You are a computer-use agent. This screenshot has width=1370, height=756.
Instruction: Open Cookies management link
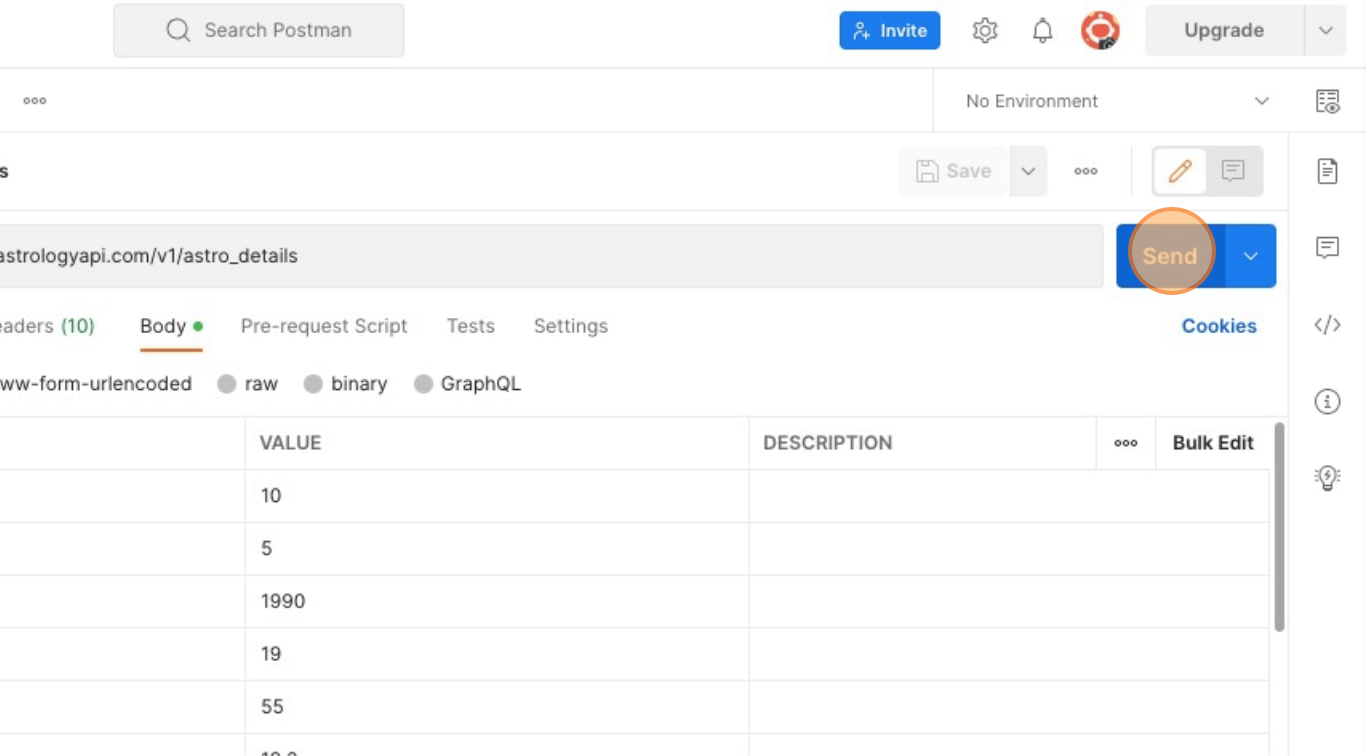(x=1219, y=325)
